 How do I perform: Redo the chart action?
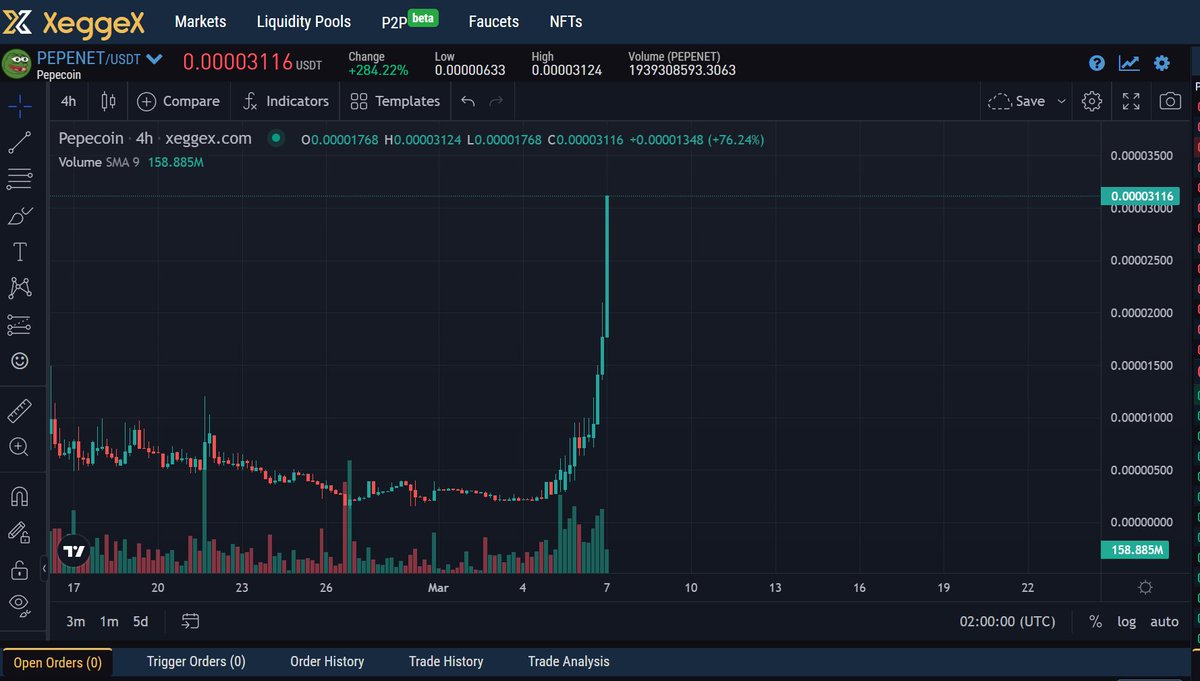click(x=496, y=101)
